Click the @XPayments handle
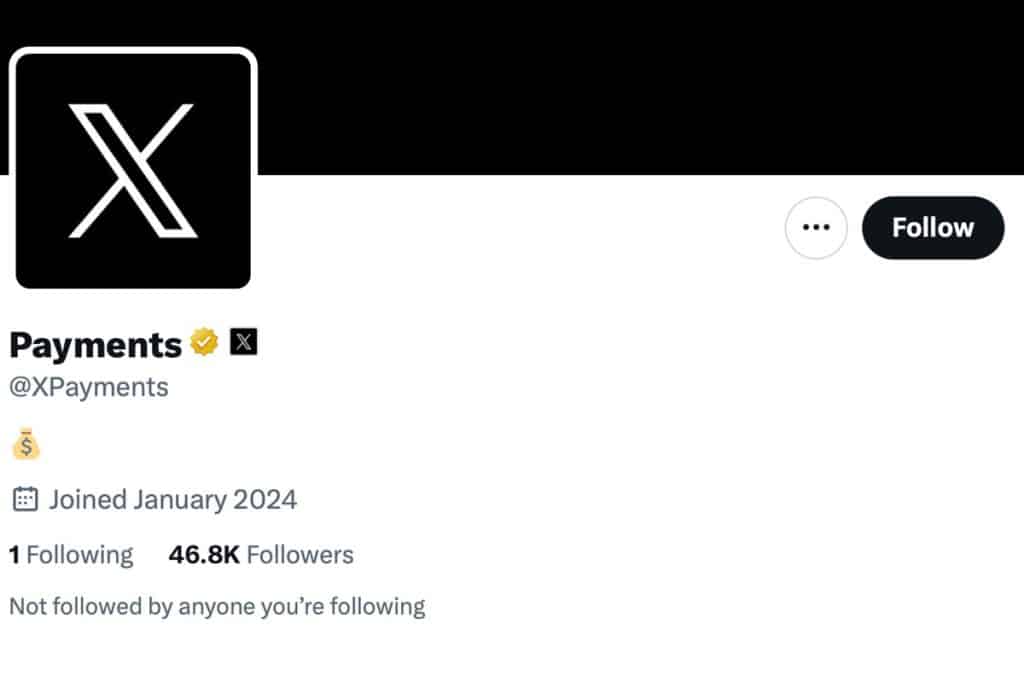This screenshot has height=683, width=1024. [x=89, y=387]
